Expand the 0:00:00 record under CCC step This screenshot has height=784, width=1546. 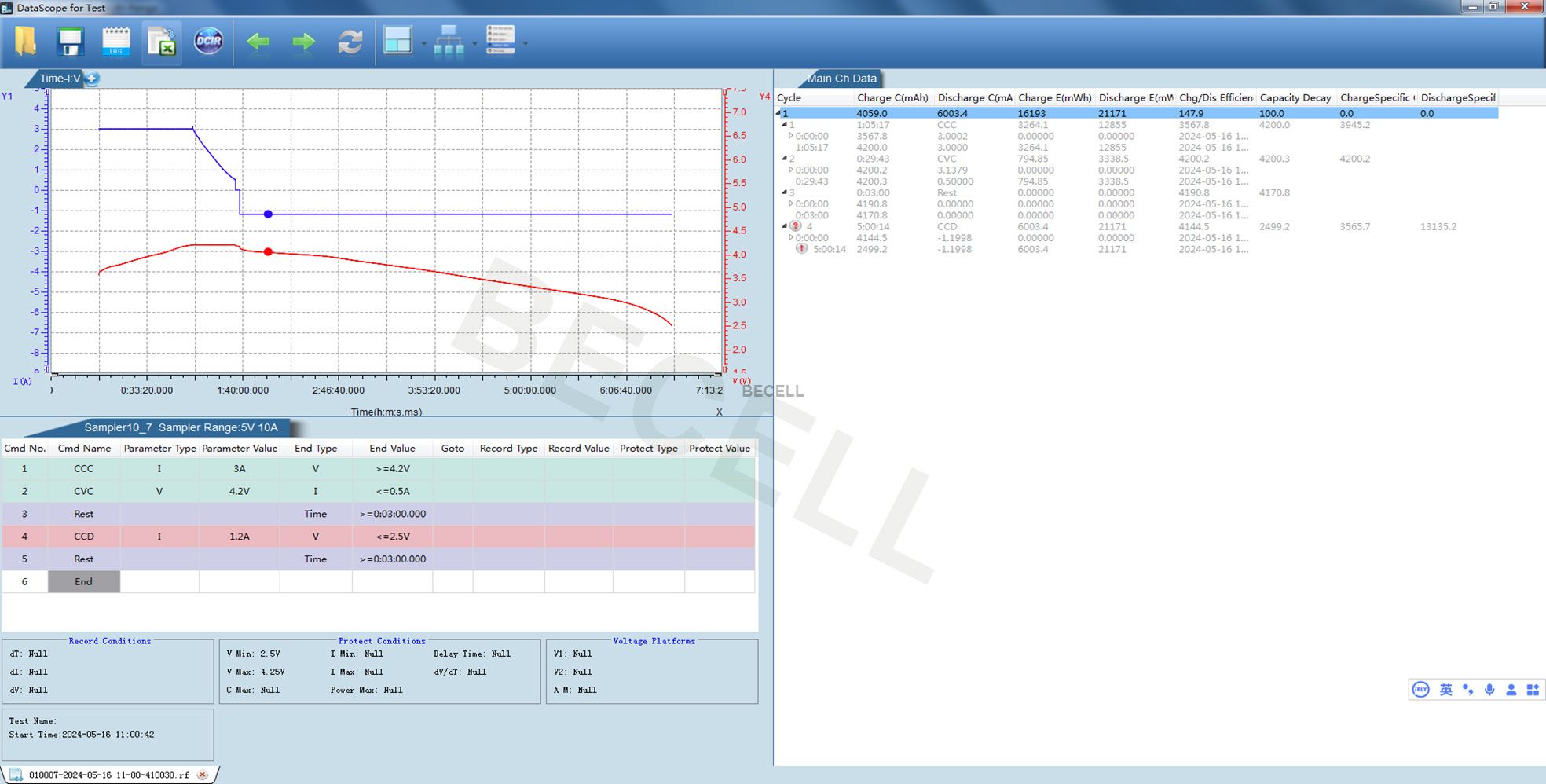click(x=791, y=136)
